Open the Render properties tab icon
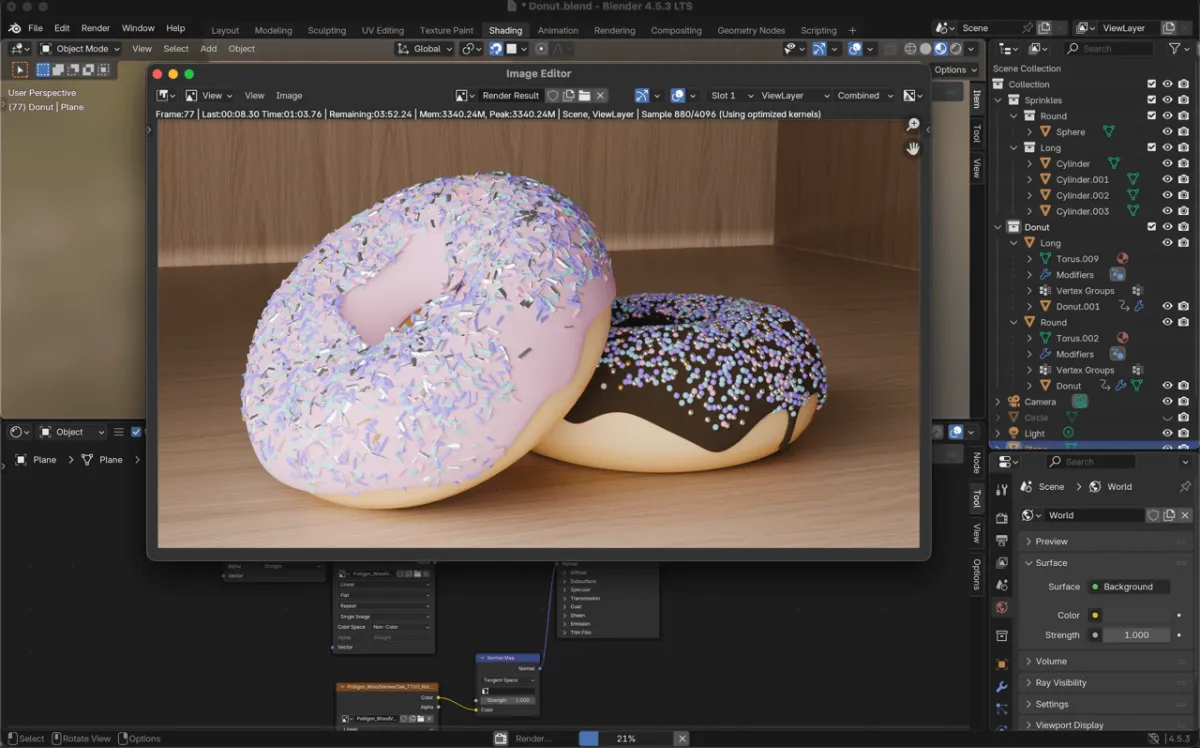1200x748 pixels. 1002,518
